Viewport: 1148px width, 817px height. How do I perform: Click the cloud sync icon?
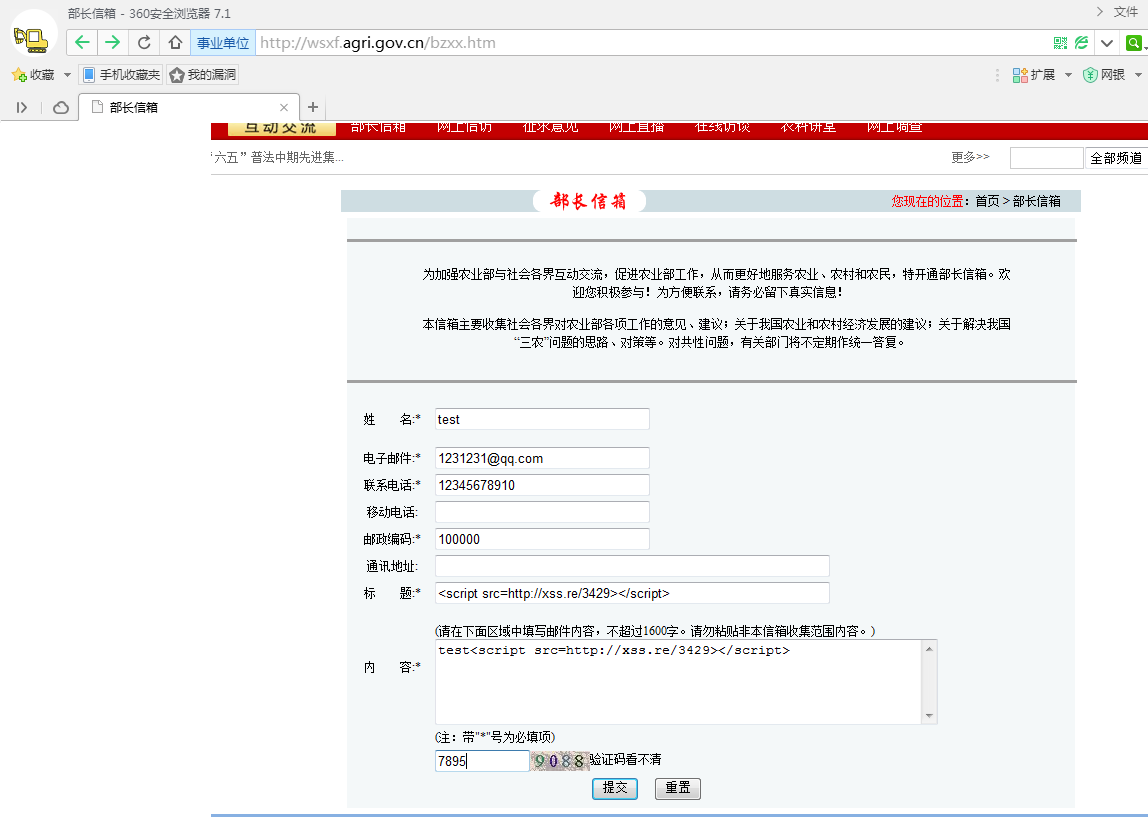pyautogui.click(x=61, y=108)
